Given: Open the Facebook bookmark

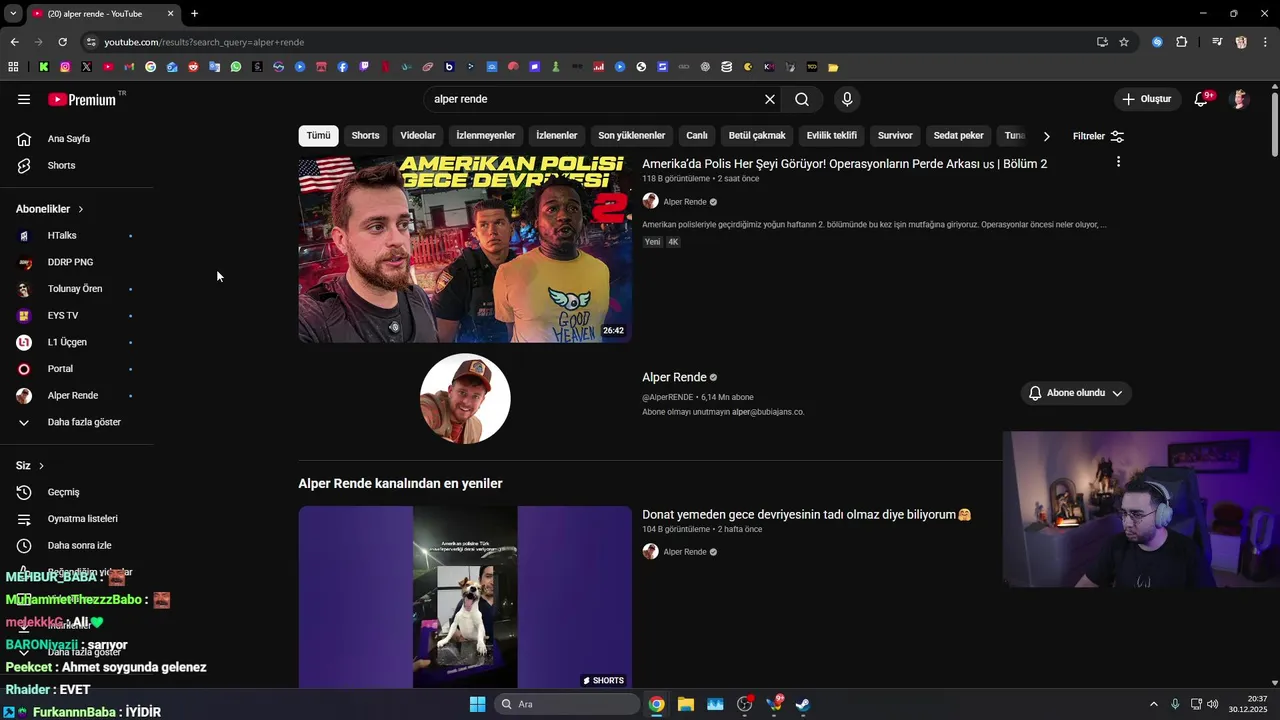Looking at the screenshot, I should pos(343,67).
